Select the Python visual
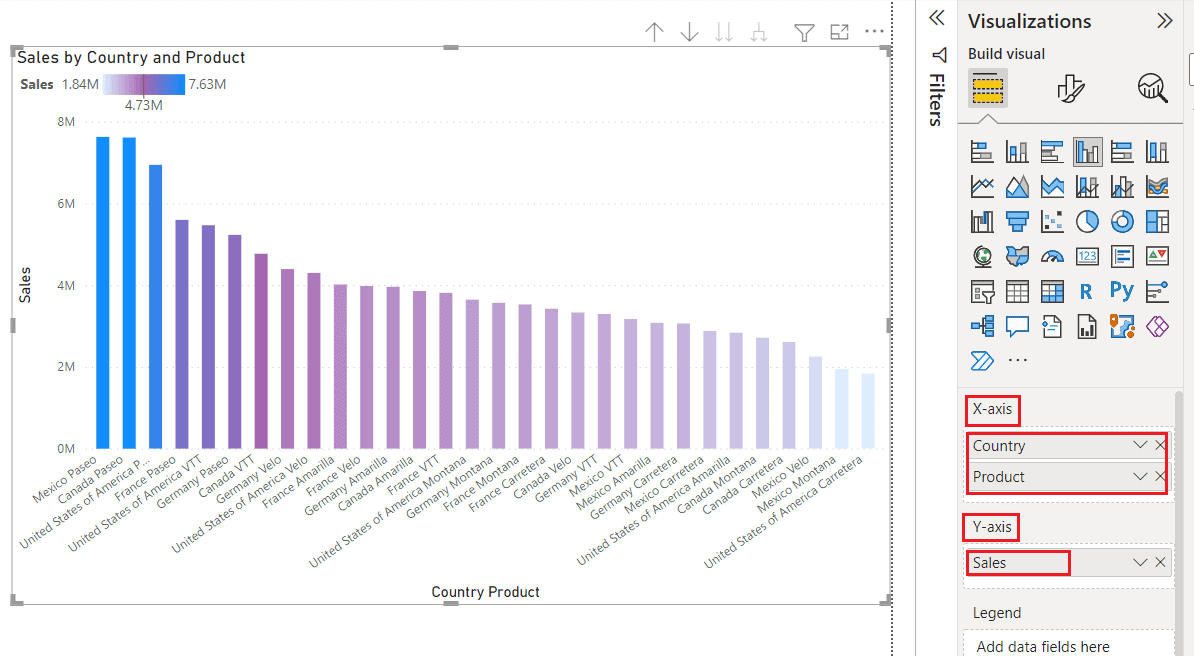1194x656 pixels. click(x=1122, y=291)
